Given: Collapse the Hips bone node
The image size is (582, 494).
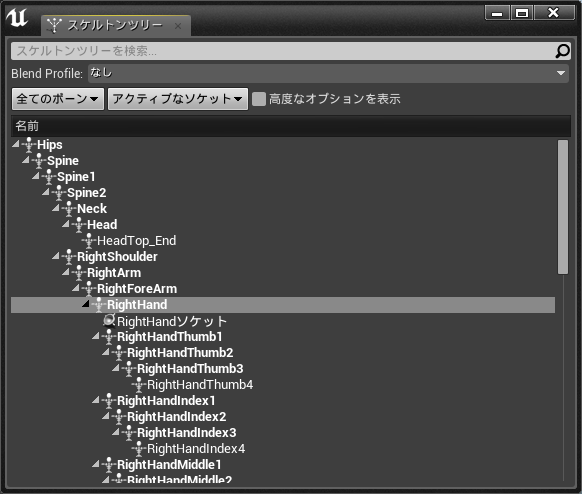Looking at the screenshot, I should (16, 144).
